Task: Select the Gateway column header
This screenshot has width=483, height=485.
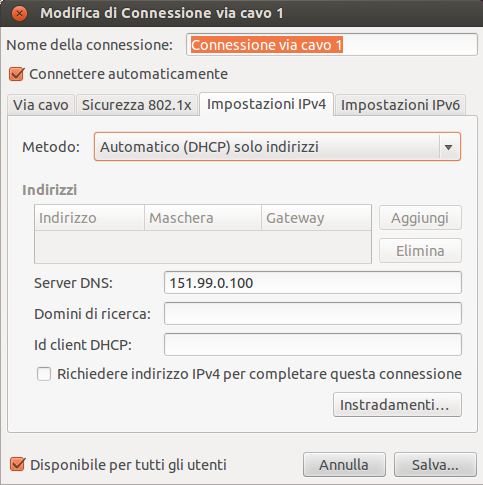Action: pos(316,218)
